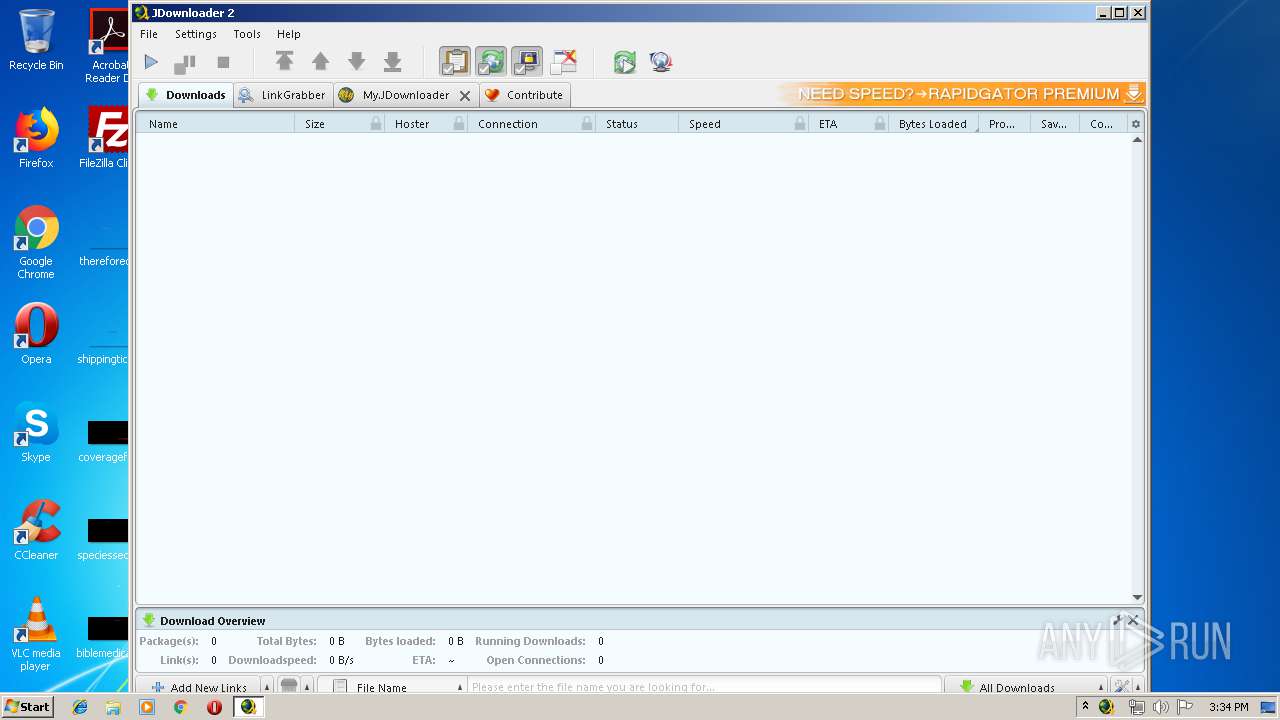
Task: Open the Tools menu
Action: point(247,34)
